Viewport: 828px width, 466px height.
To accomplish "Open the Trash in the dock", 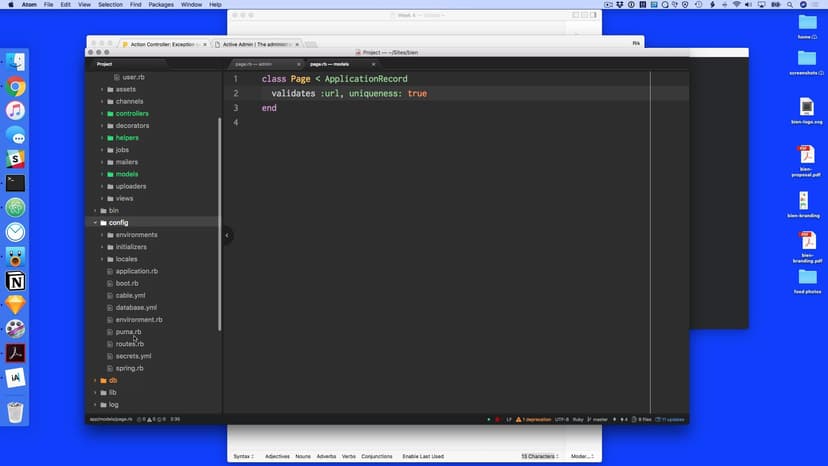I will [16, 411].
